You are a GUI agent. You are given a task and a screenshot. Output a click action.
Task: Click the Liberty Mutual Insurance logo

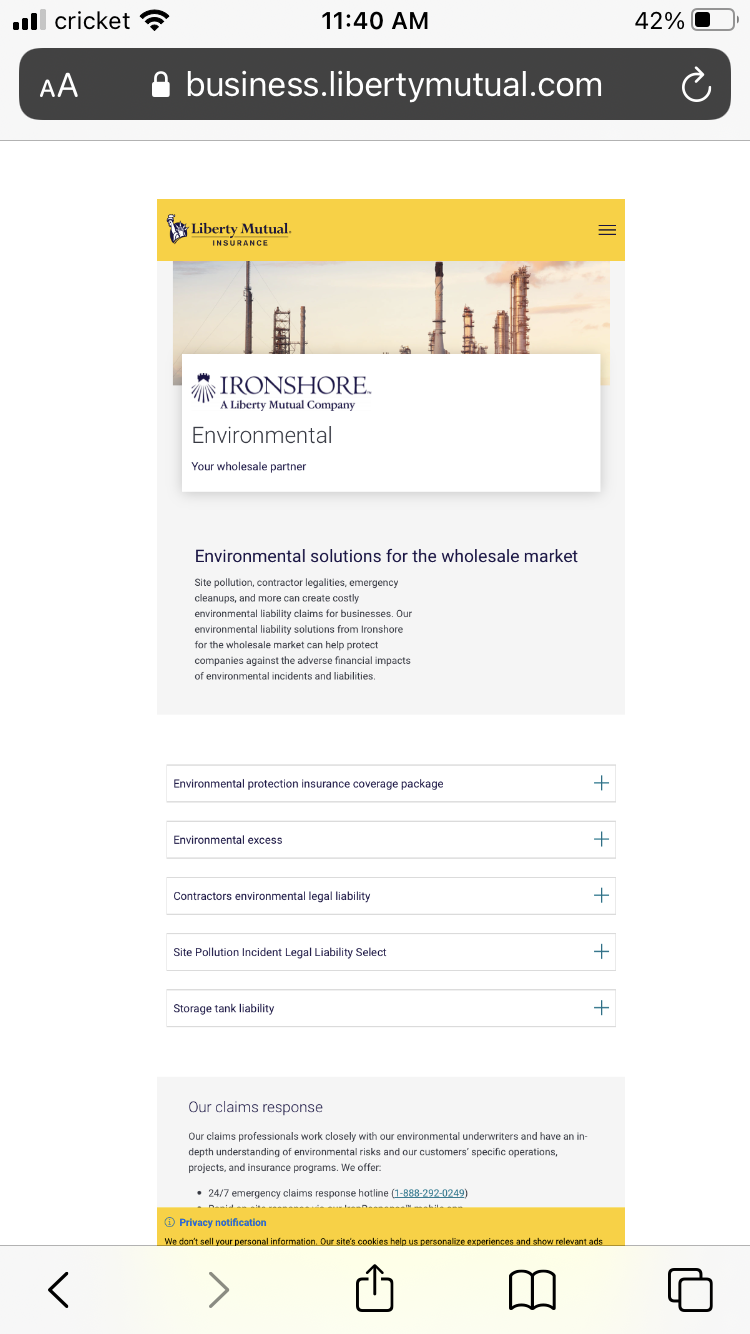click(229, 230)
